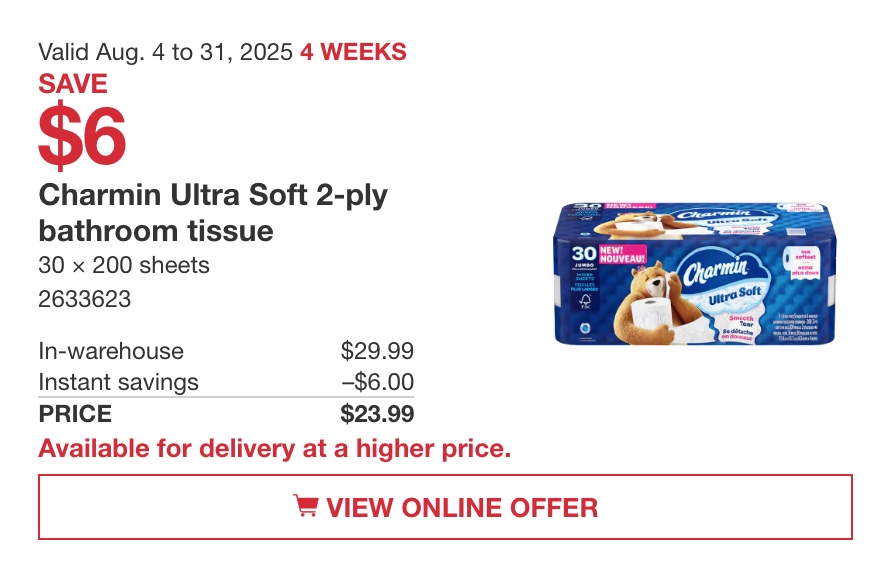This screenshot has width=886, height=576.
Task: Click the NEW! NOUVEAU! badge on package
Action: (622, 254)
